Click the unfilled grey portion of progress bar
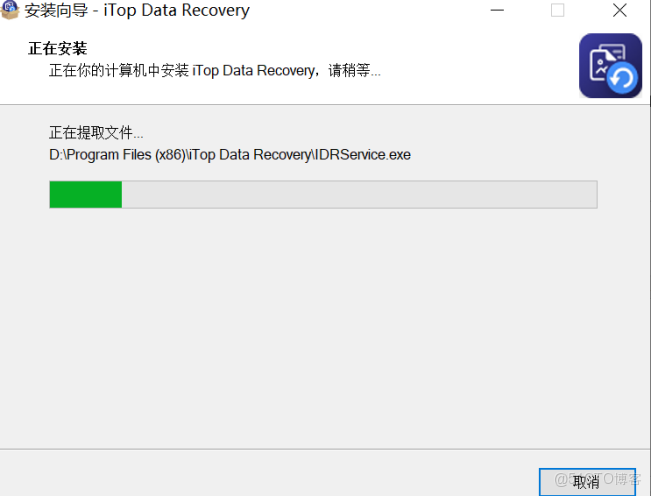 tap(359, 195)
